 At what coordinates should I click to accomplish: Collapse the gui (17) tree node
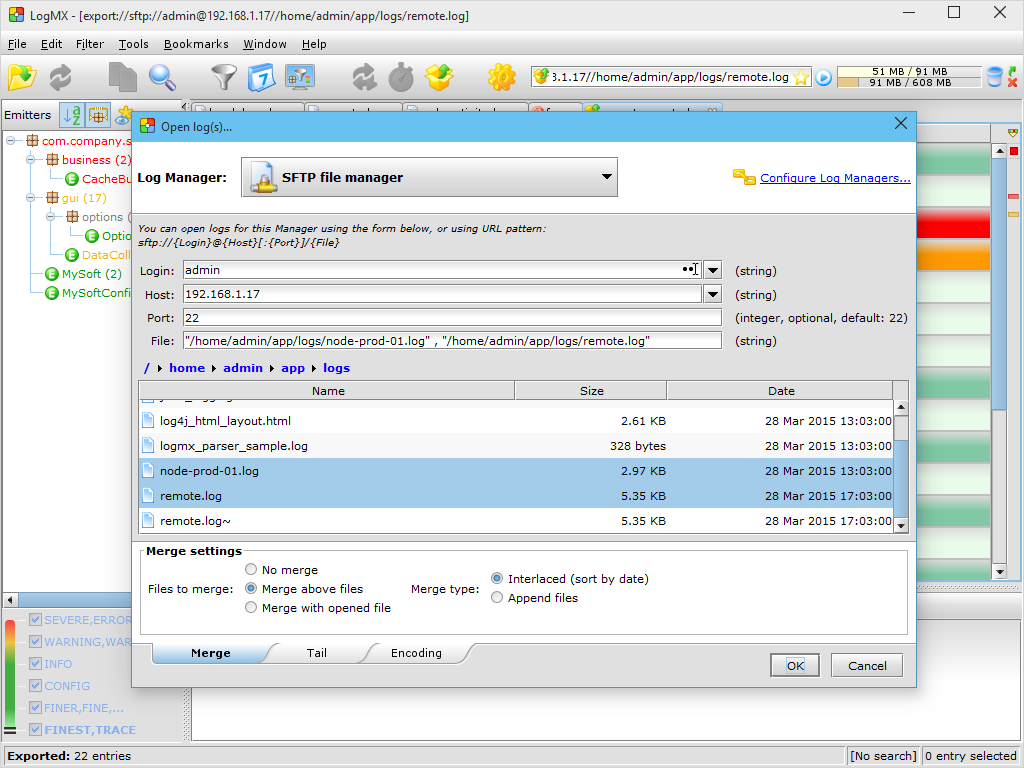(30, 197)
